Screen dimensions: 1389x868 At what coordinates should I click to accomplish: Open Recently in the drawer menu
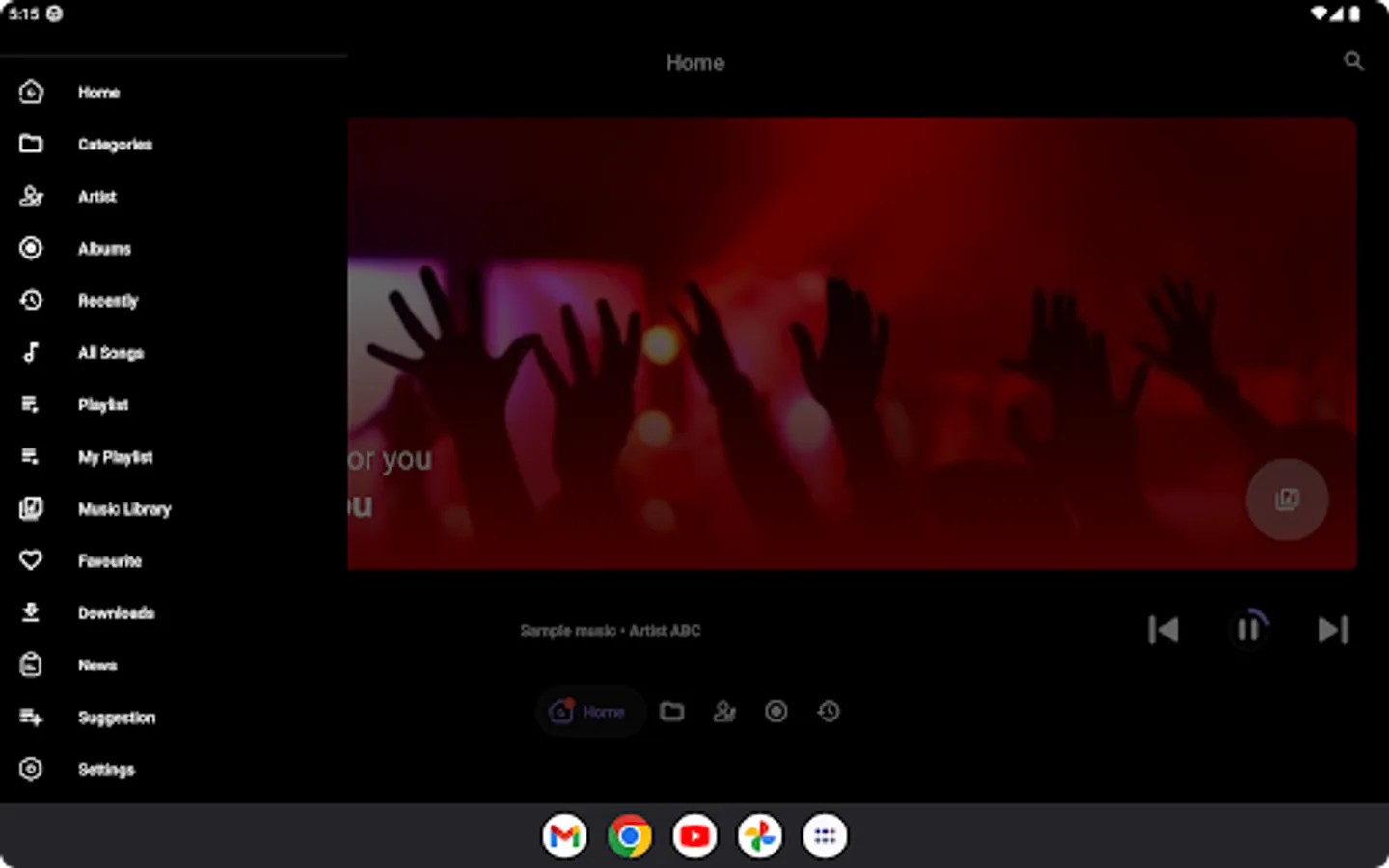pyautogui.click(x=174, y=301)
